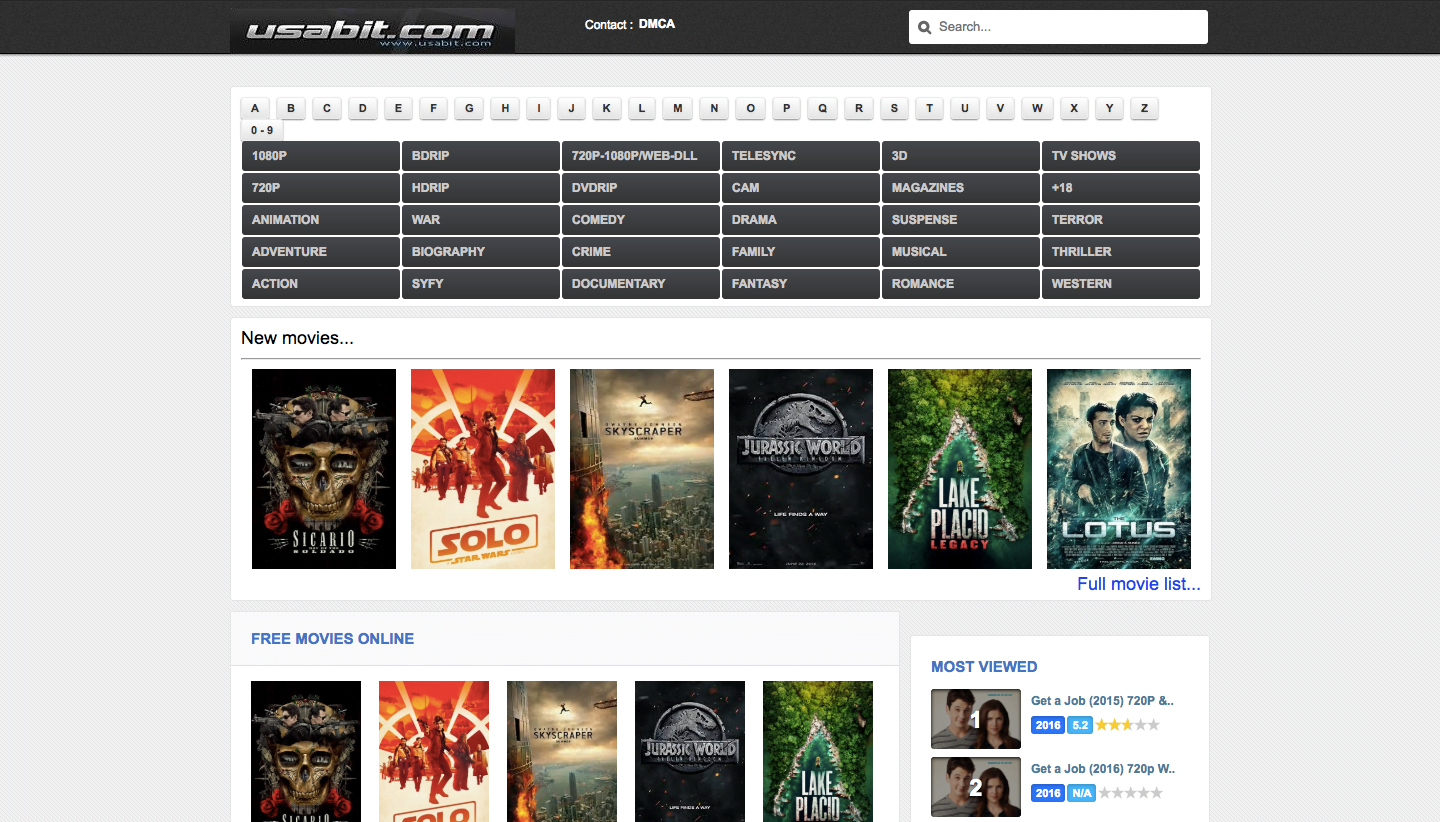Open Get a Job (2016) 720p link
The width and height of the screenshot is (1440, 822).
(x=1103, y=769)
